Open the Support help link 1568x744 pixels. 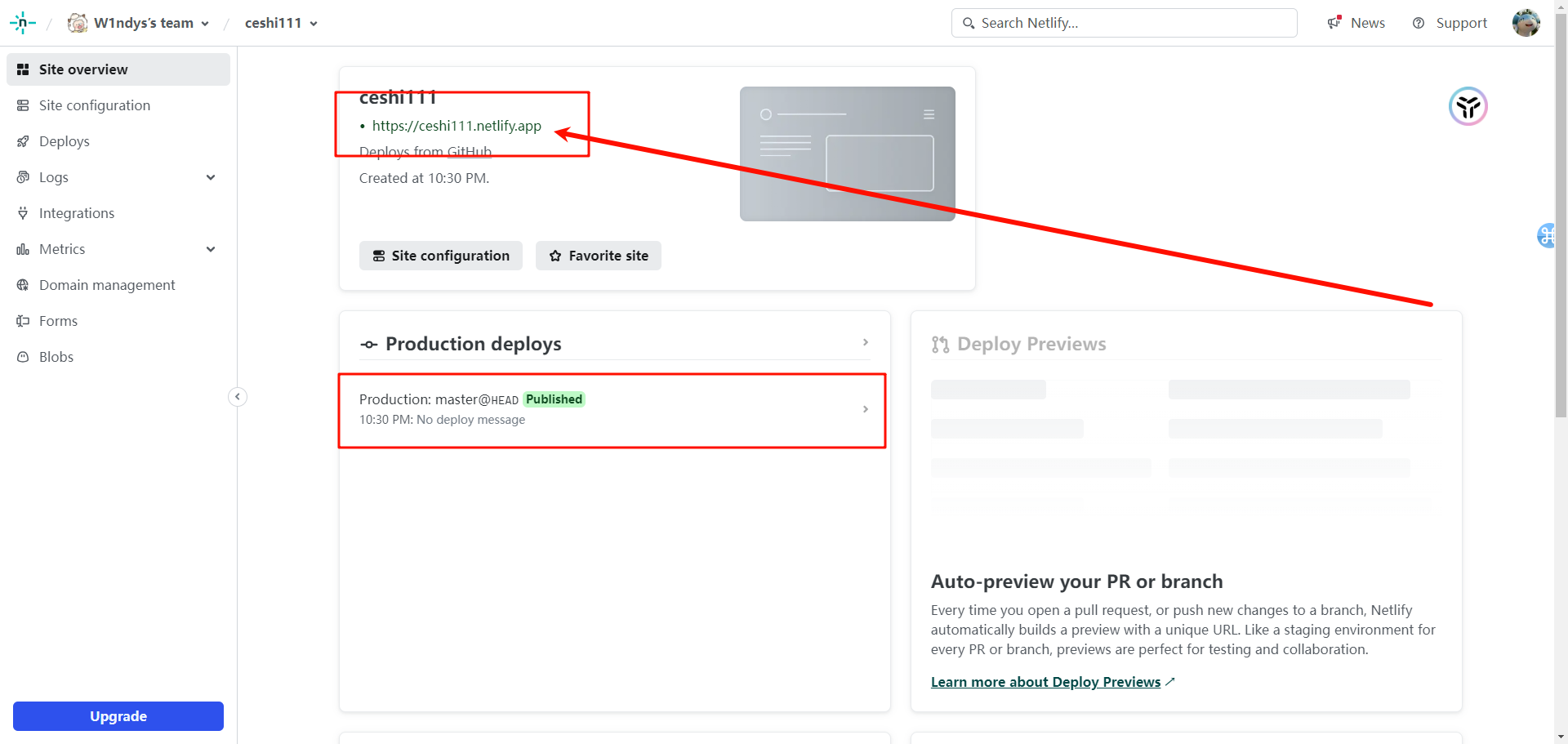point(1450,23)
